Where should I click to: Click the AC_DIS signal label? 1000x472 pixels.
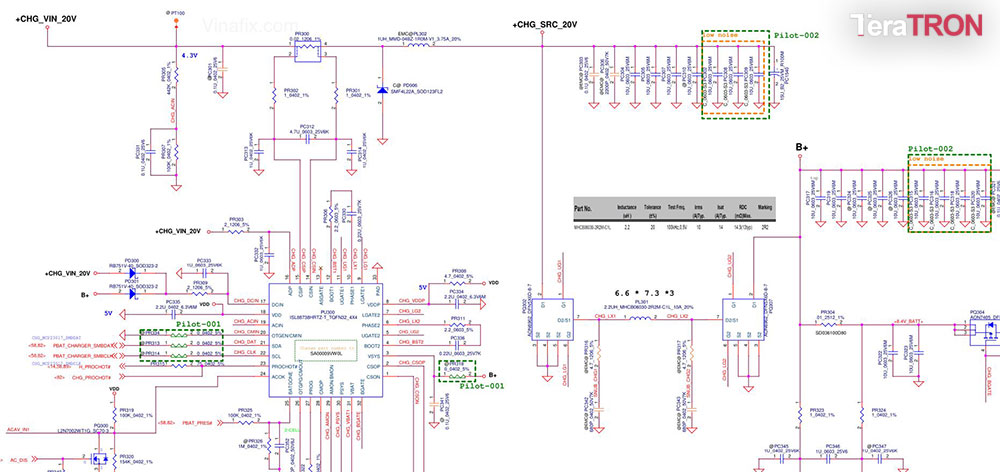pyautogui.click(x=18, y=459)
